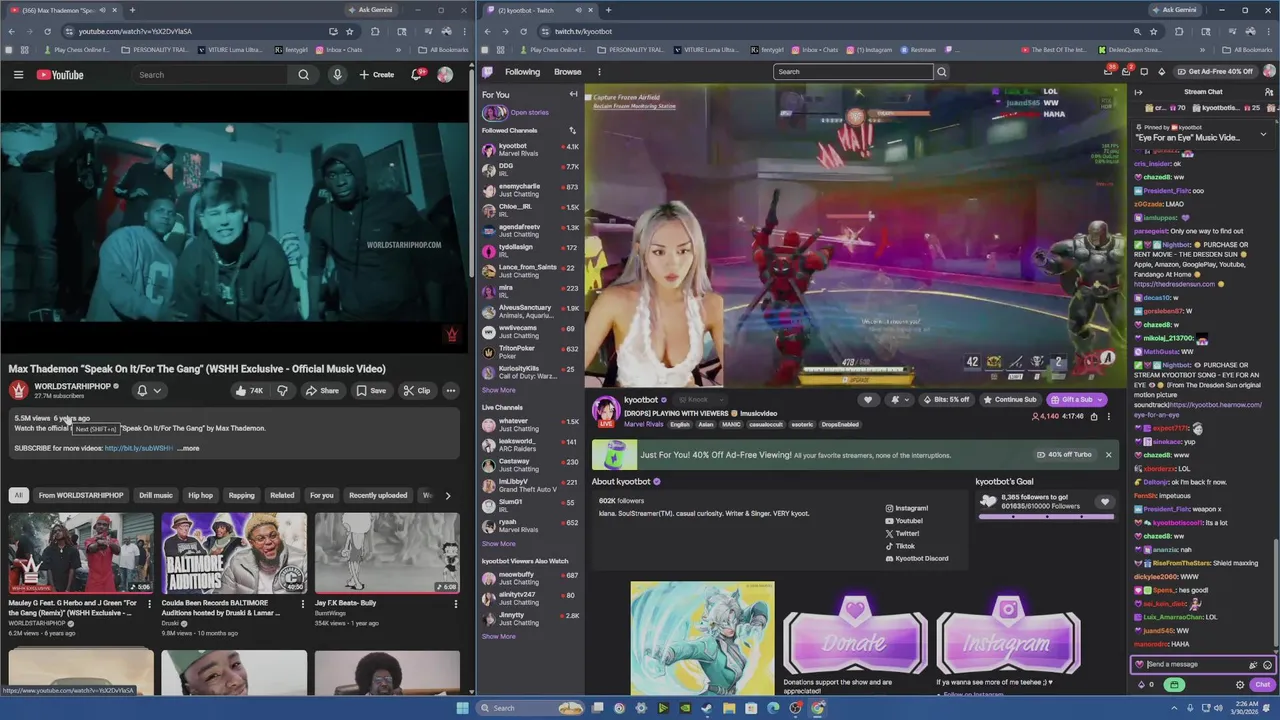Click 'Get Ad-Free 40% Off' button
The height and width of the screenshot is (720, 1280).
coord(1215,72)
